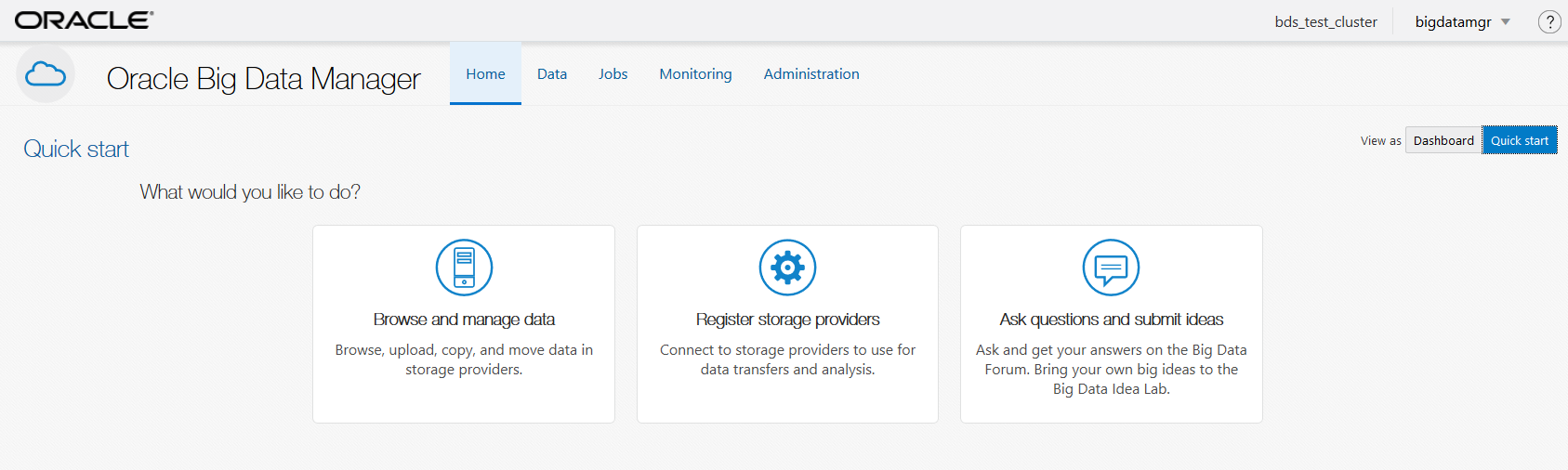Screen dimensions: 1568x470
Task: Open the Administration tab
Action: (x=811, y=73)
